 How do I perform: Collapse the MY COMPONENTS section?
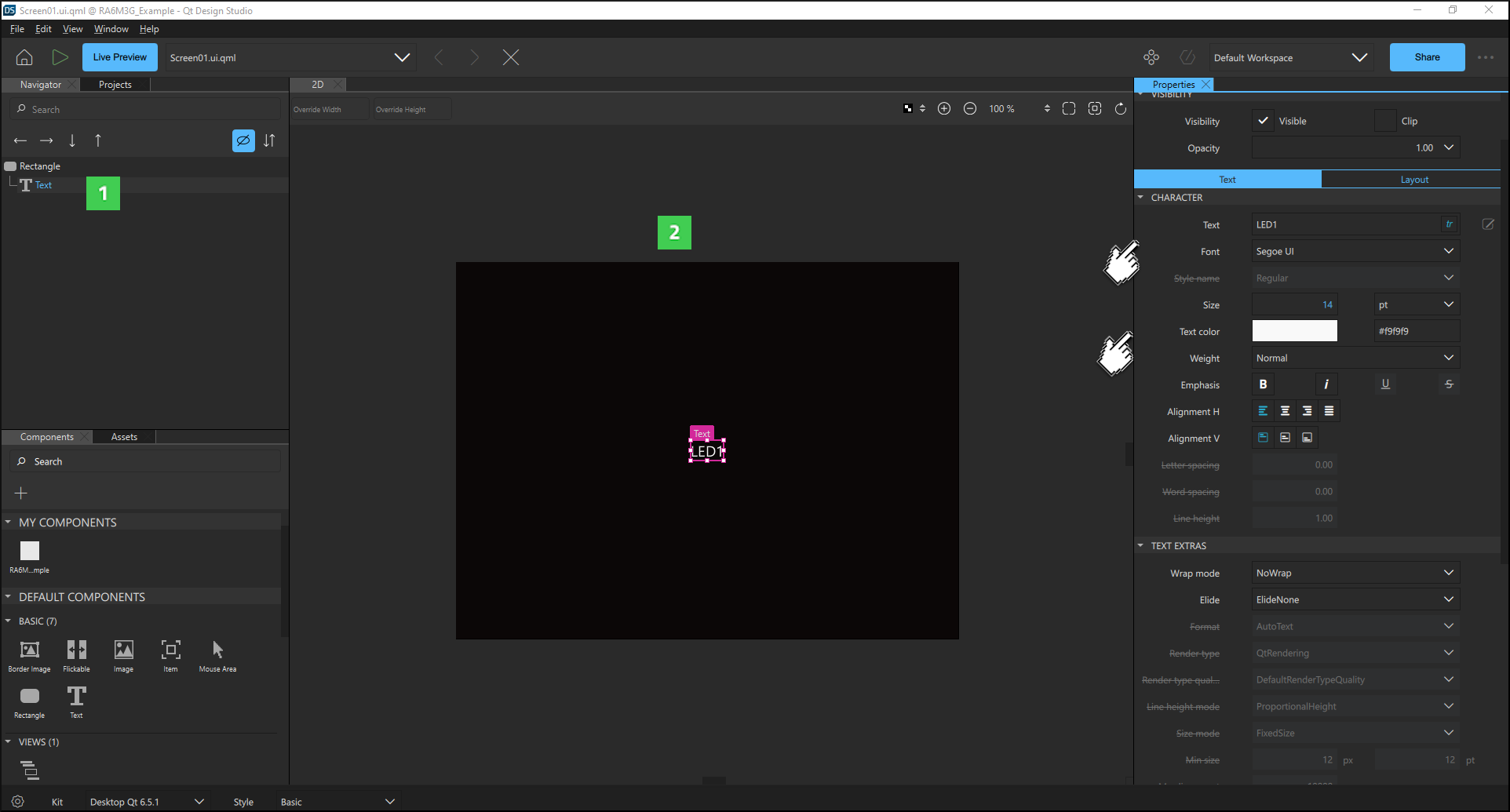pyautogui.click(x=9, y=523)
